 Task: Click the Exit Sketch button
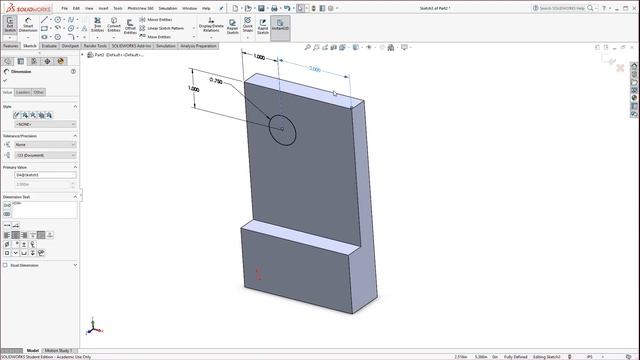(10, 25)
